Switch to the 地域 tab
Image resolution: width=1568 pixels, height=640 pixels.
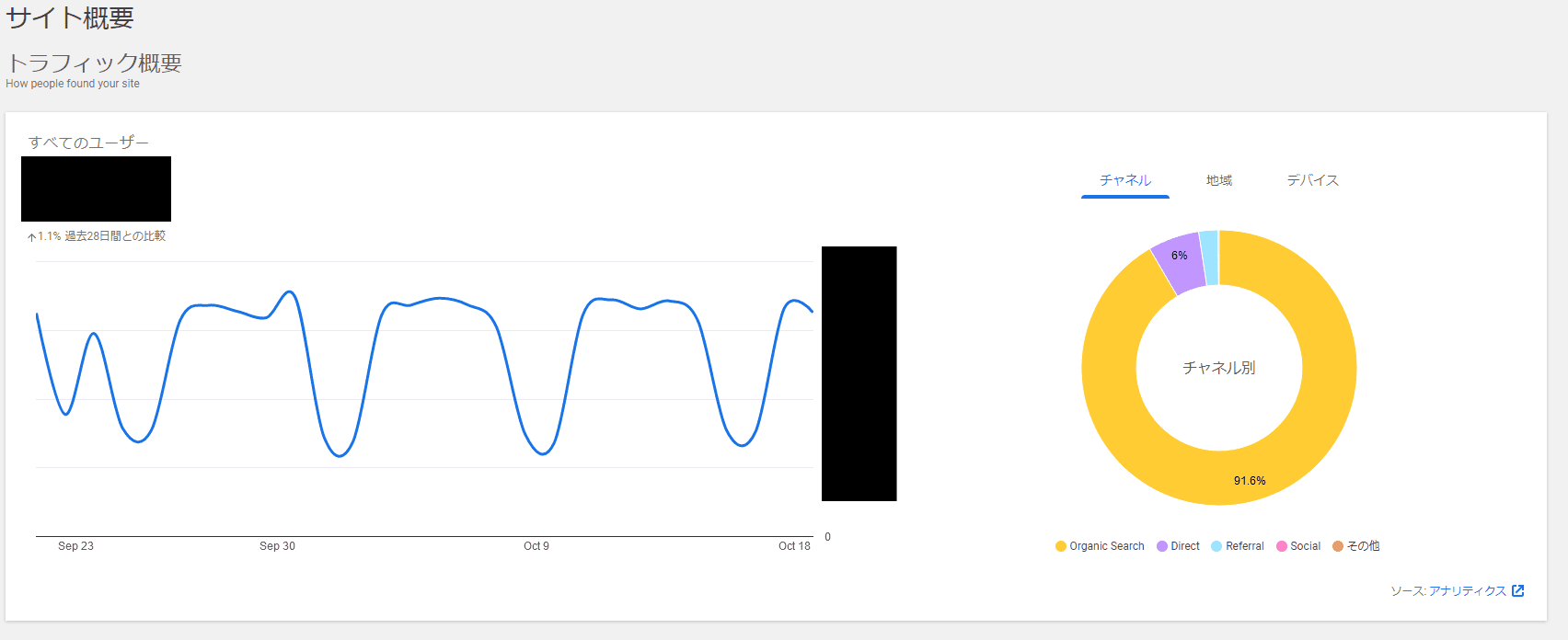coord(1219,180)
